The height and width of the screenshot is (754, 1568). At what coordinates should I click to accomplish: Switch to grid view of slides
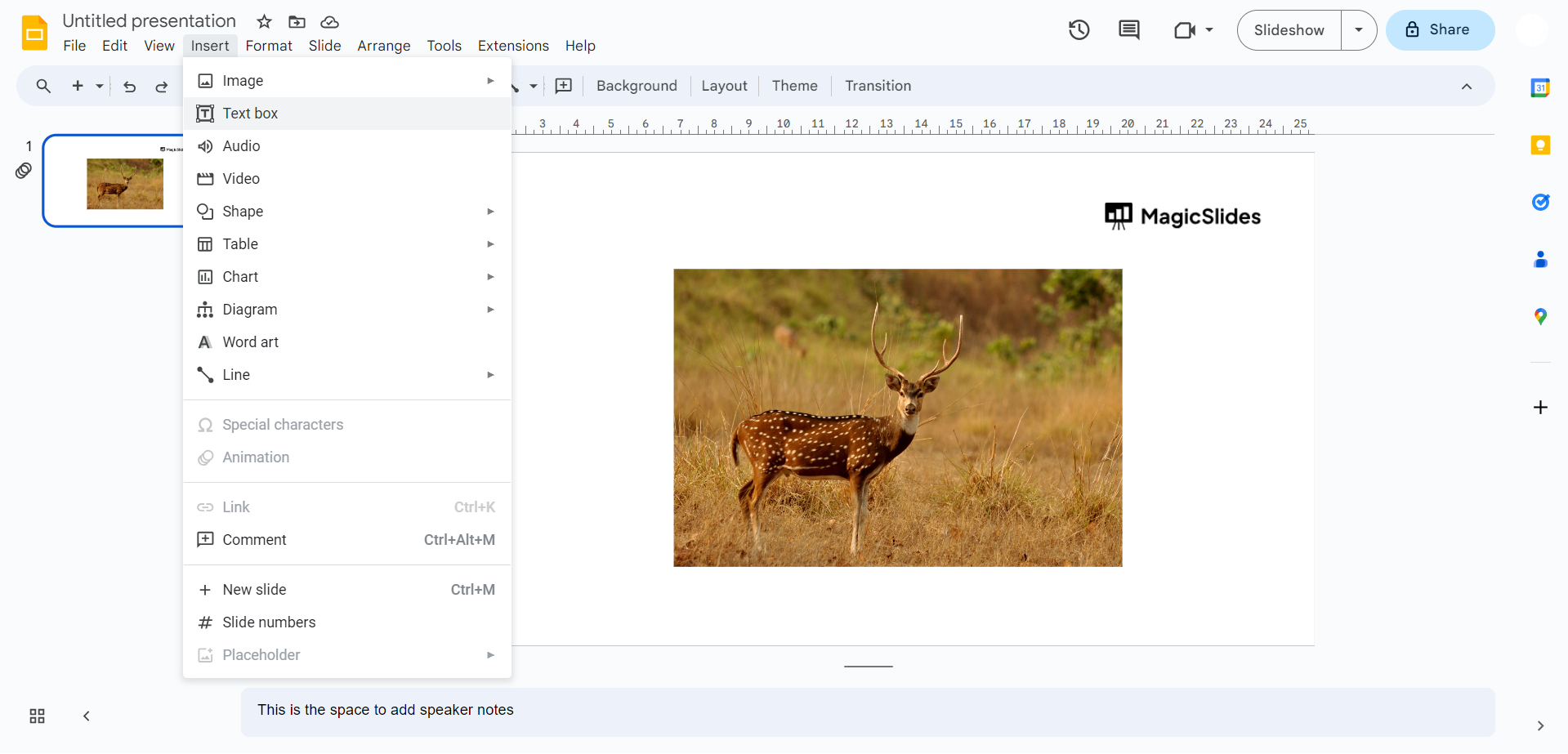[36, 716]
